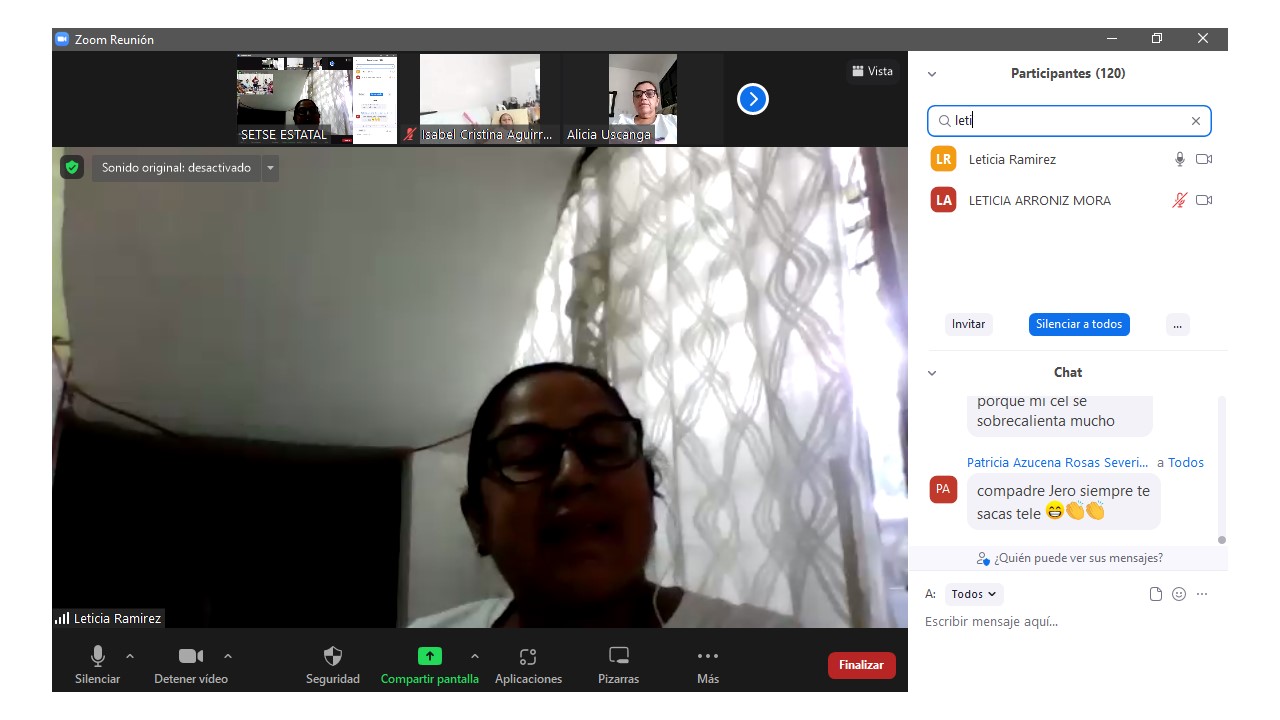This screenshot has width=1280, height=720.
Task: Show next video thumbnails with arrow
Action: click(x=752, y=99)
